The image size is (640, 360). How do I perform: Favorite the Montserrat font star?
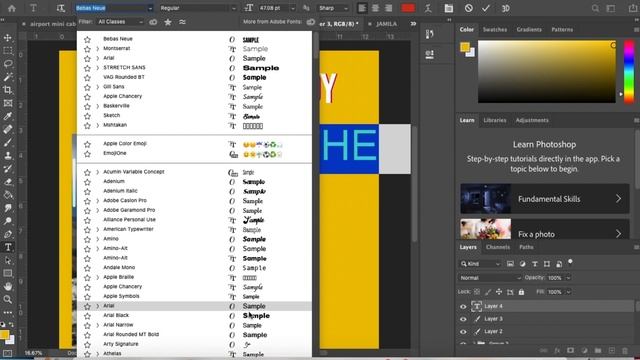pos(87,49)
